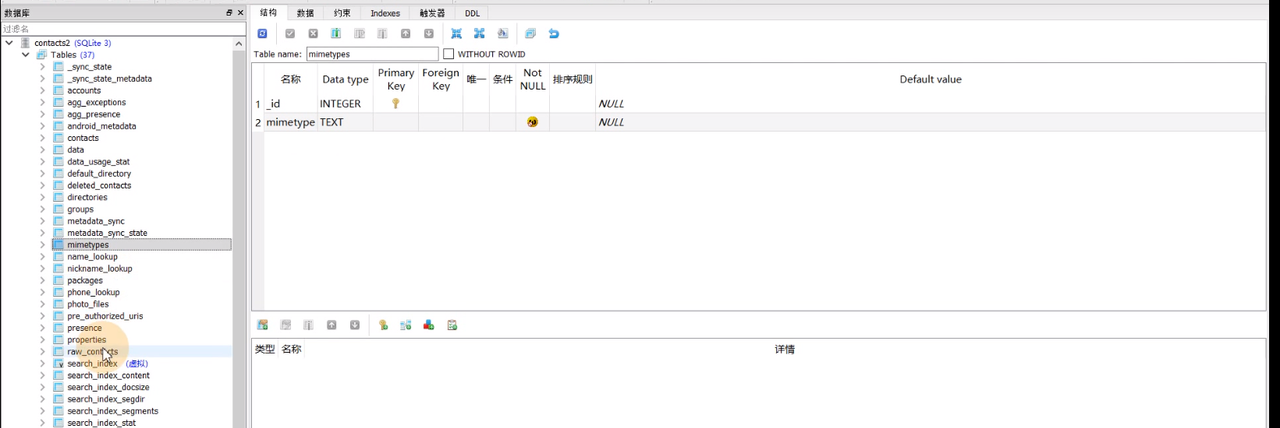
Task: Click the 详情 header in constraints list
Action: pos(785,349)
